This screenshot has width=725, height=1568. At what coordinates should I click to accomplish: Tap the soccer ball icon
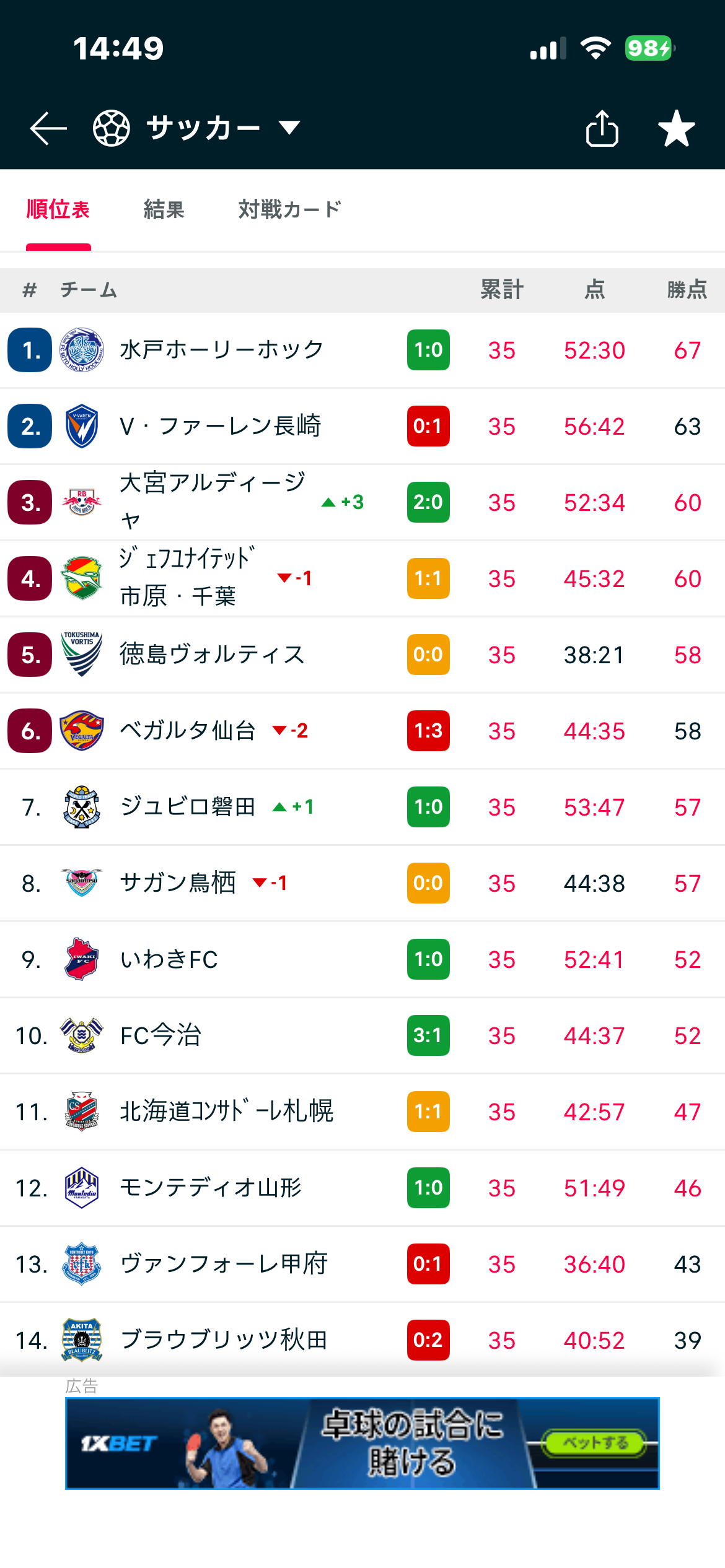(112, 128)
